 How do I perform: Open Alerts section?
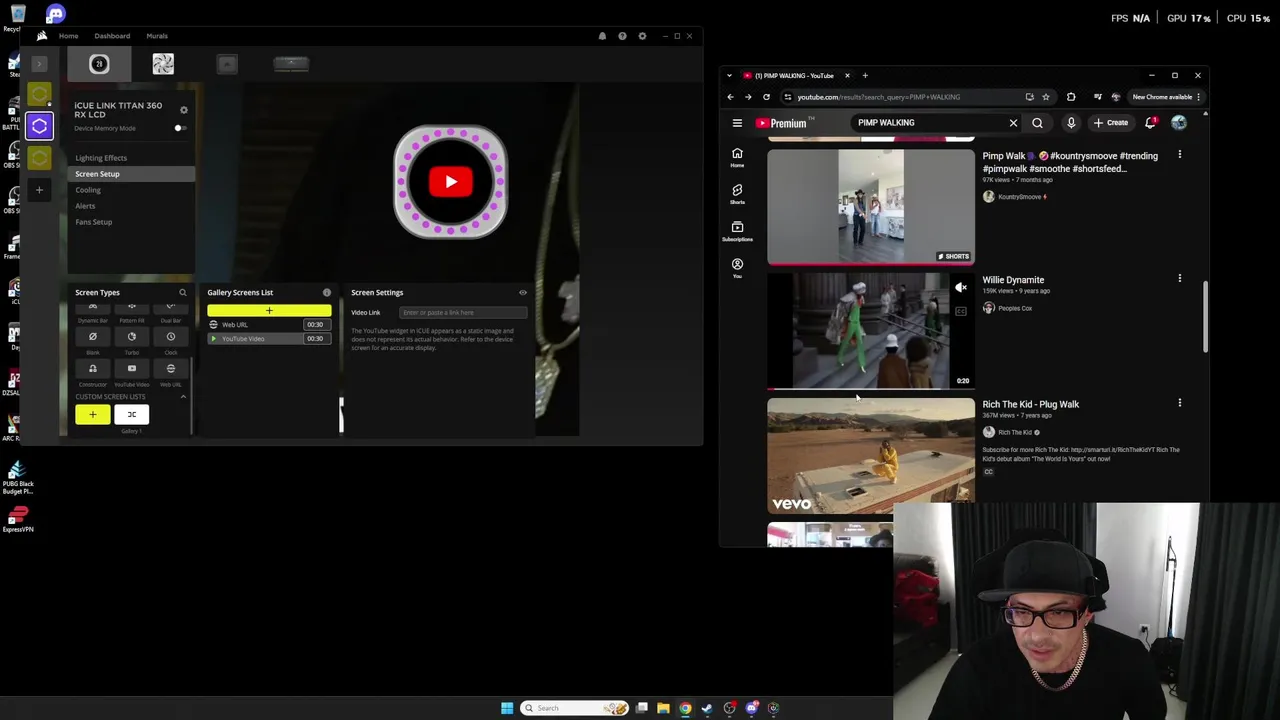pyautogui.click(x=85, y=206)
